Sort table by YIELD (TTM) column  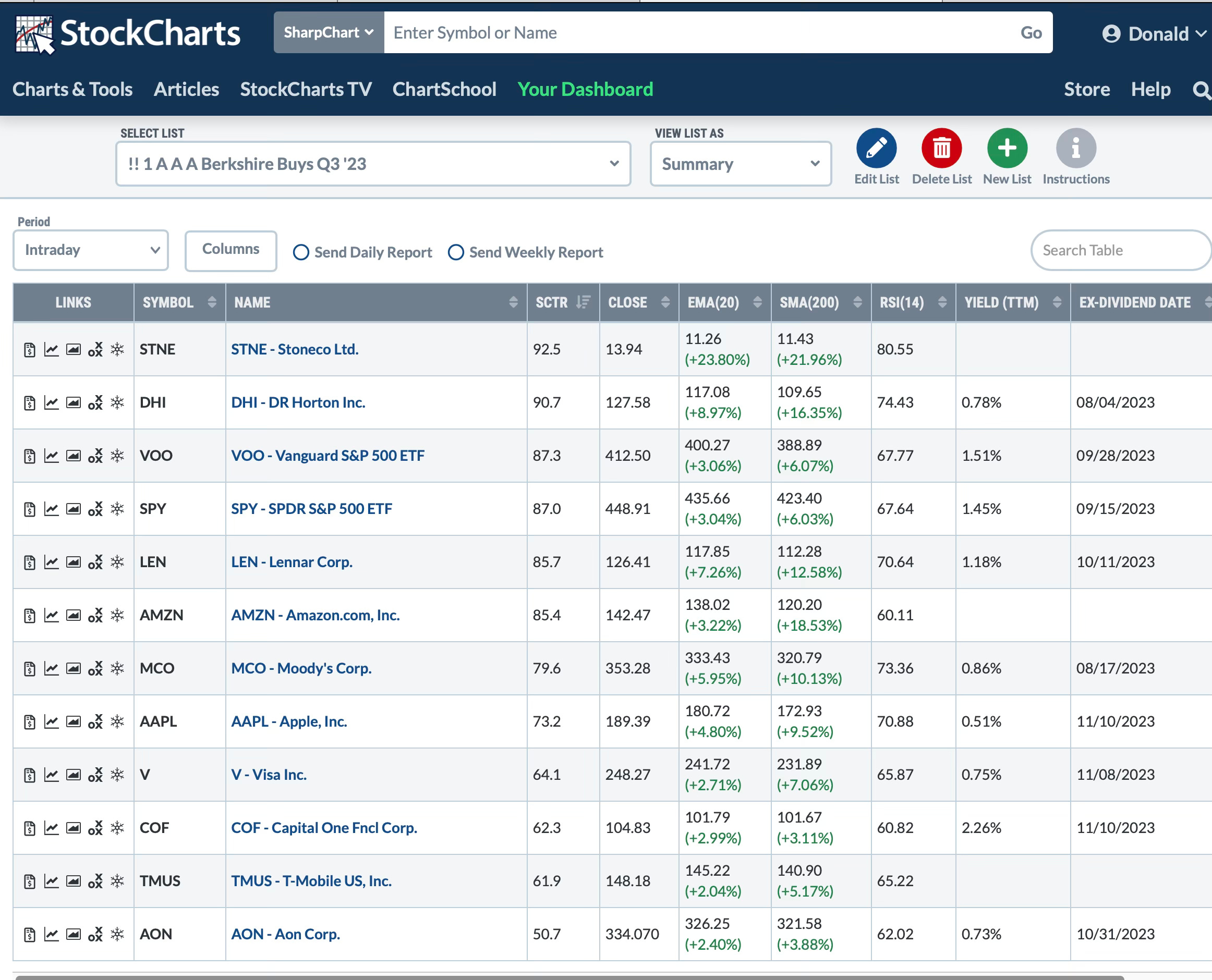tap(1013, 302)
